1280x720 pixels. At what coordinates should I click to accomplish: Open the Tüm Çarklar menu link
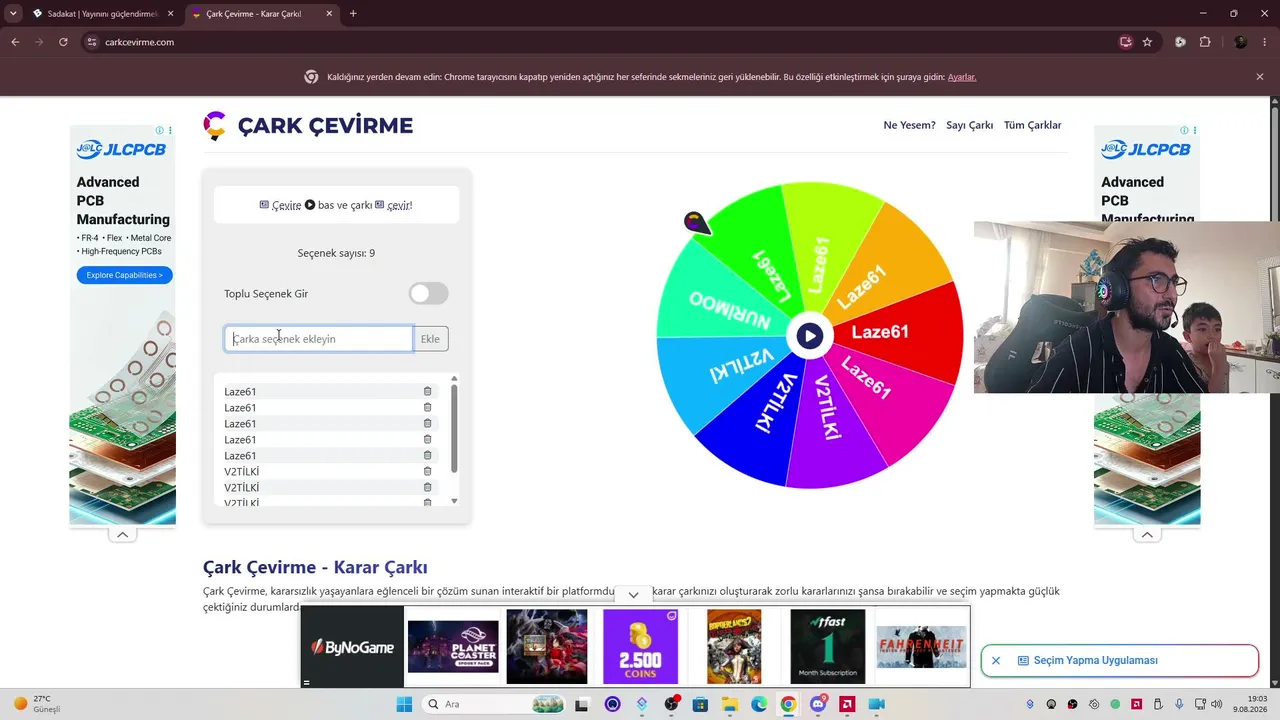(1032, 125)
